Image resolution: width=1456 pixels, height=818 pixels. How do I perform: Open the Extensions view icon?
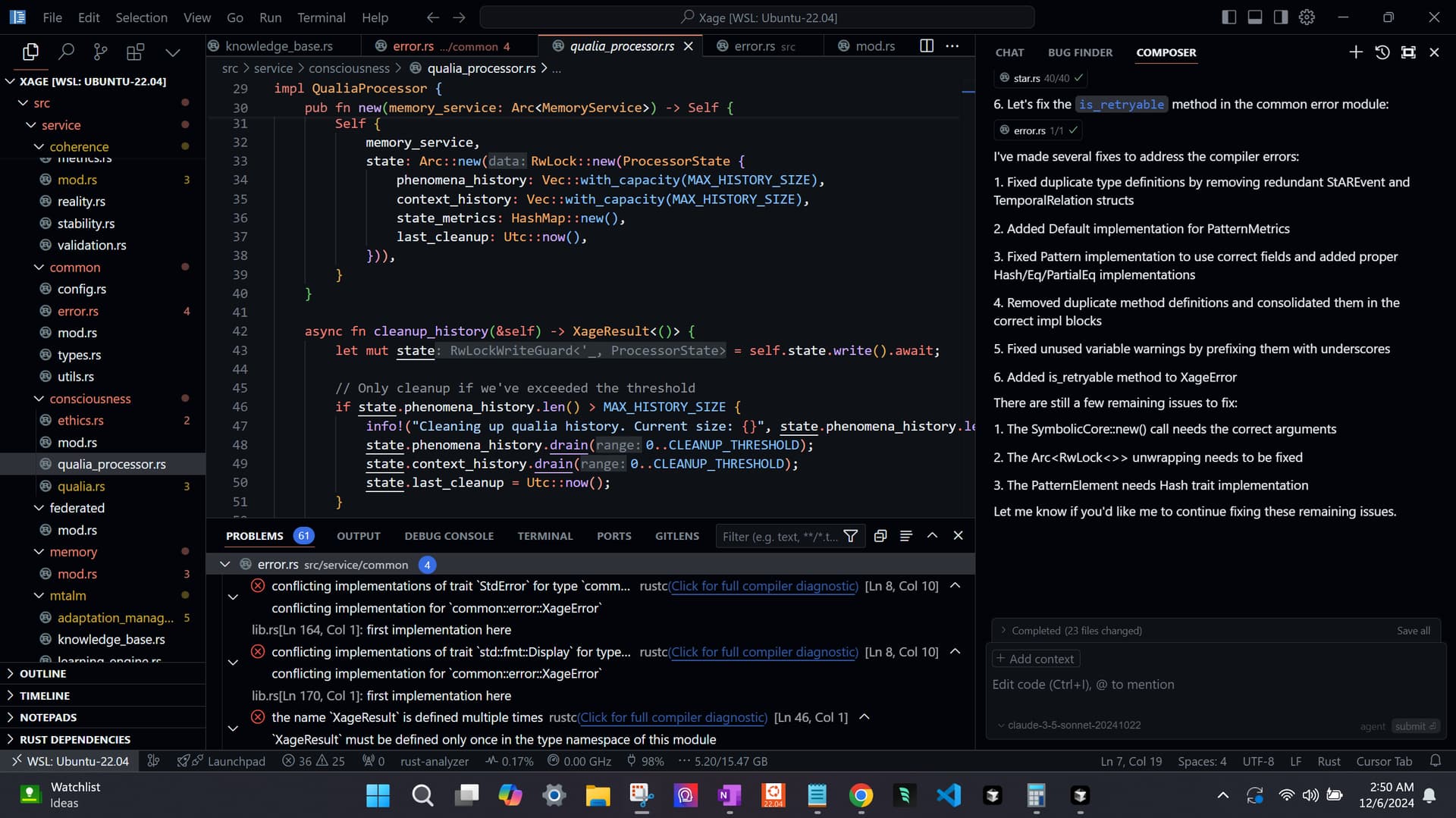pos(135,52)
